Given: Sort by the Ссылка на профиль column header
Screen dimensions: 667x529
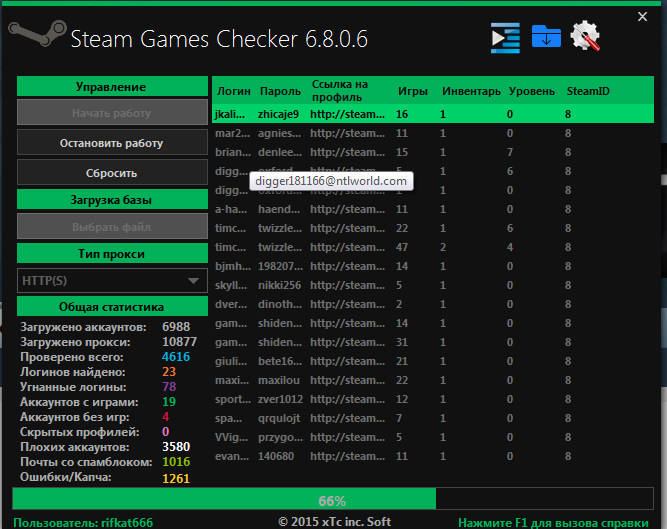Looking at the screenshot, I should point(339,91).
